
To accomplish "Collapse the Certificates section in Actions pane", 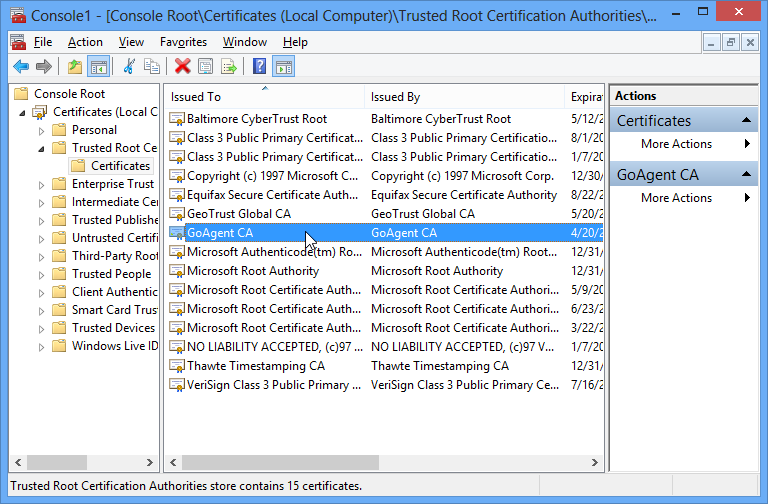I will tap(746, 120).
